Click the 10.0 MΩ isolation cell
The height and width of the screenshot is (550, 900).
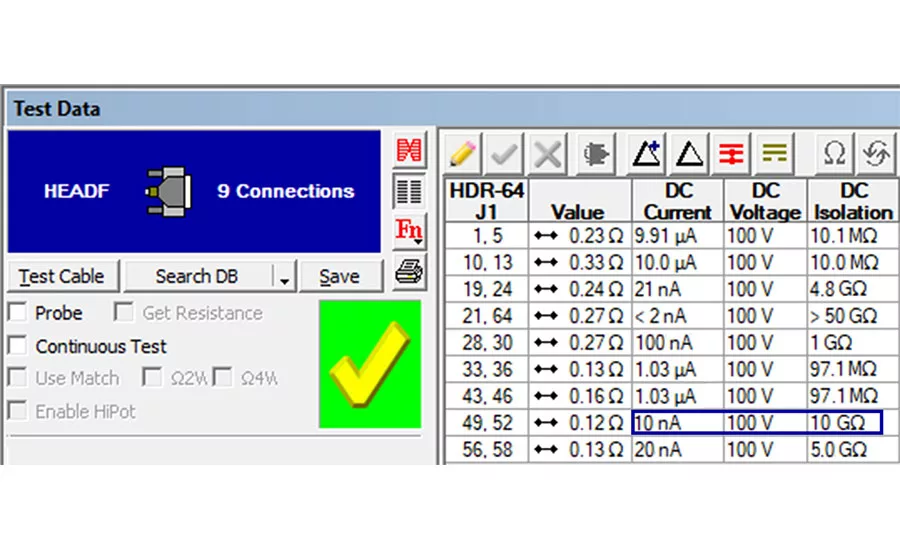click(853, 263)
